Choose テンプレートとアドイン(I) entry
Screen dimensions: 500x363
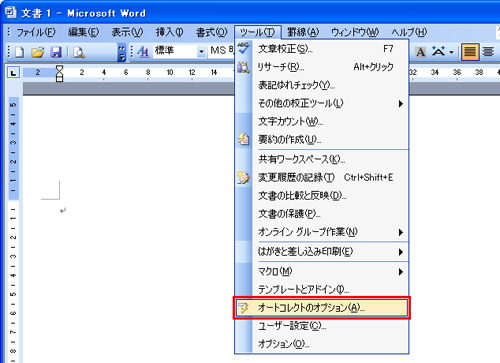(322, 290)
